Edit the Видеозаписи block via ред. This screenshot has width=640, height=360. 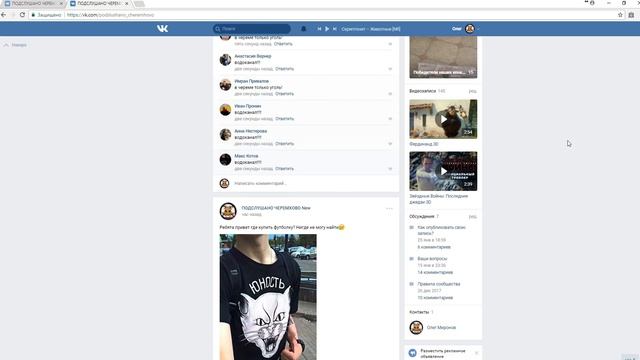coord(473,91)
